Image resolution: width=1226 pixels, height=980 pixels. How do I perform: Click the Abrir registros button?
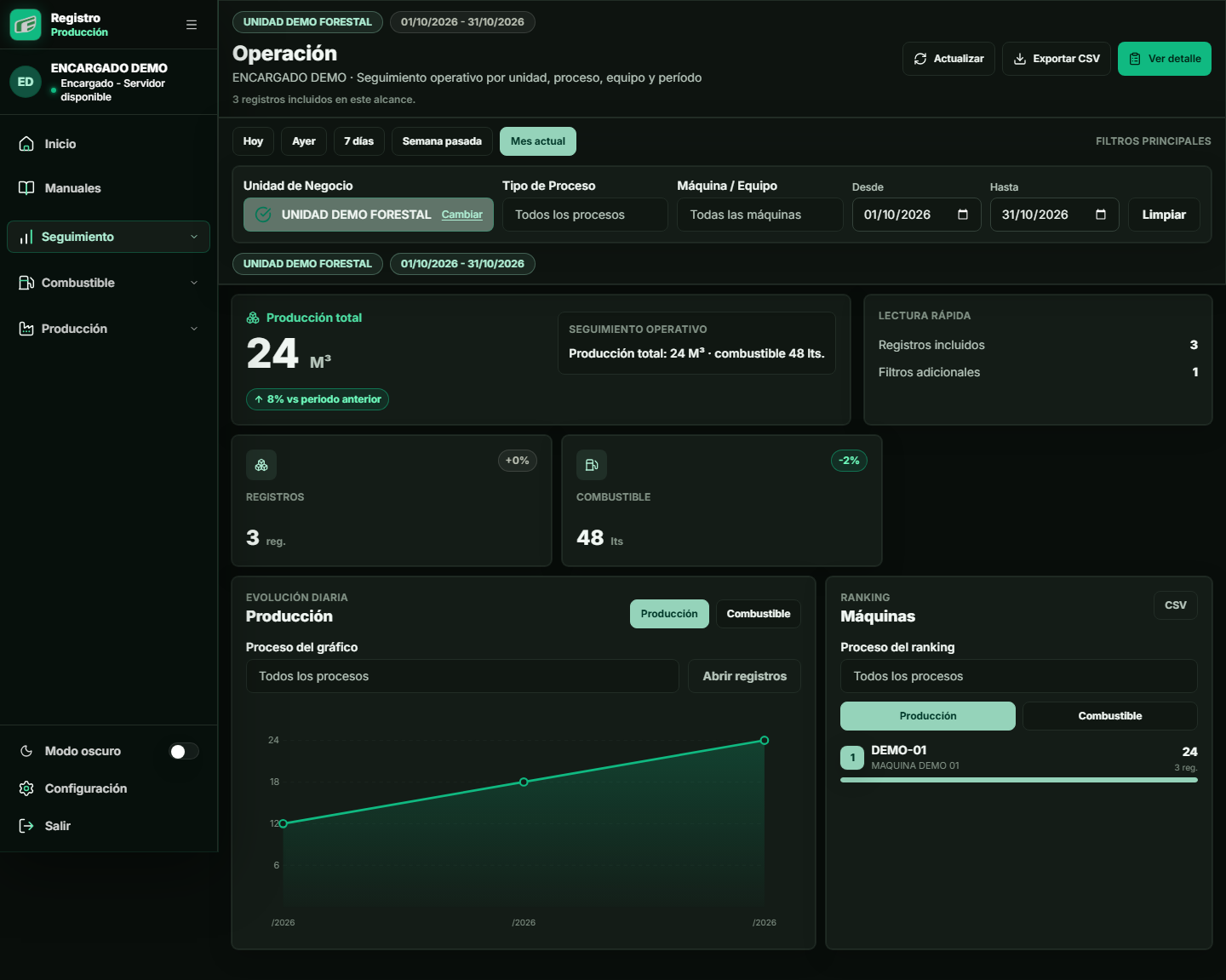point(745,676)
